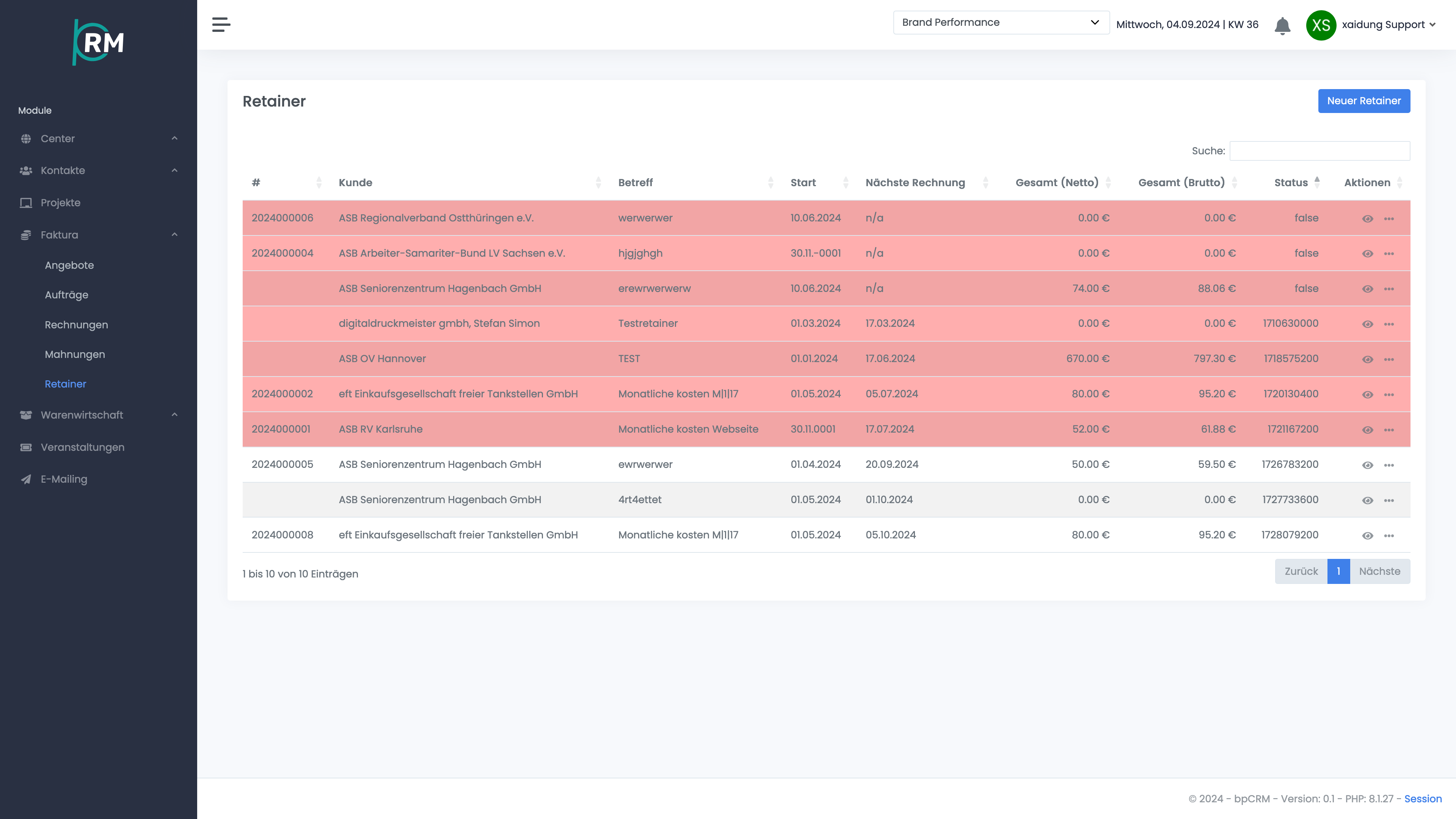This screenshot has height=819, width=1456.
Task: Open the Projekte module
Action: (x=61, y=202)
